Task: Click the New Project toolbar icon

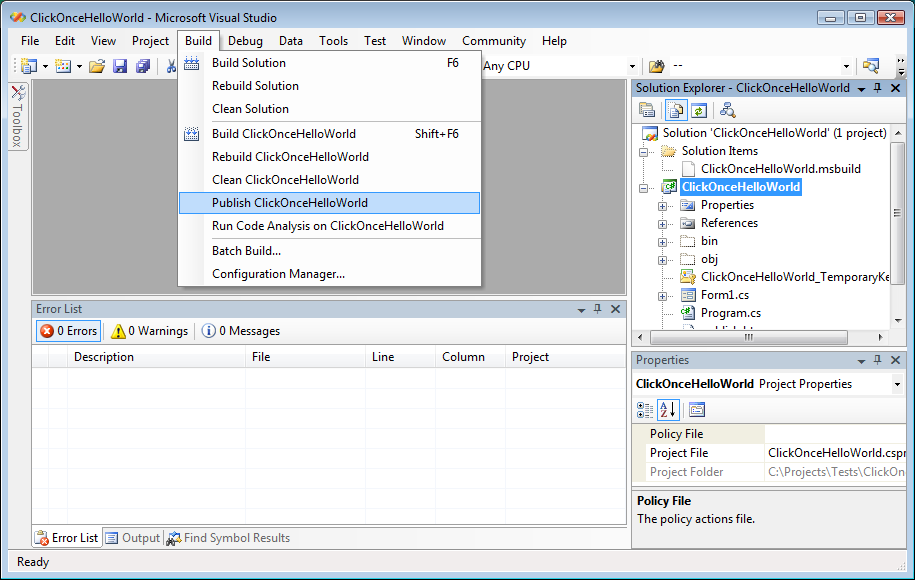Action: pyautogui.click(x=29, y=66)
